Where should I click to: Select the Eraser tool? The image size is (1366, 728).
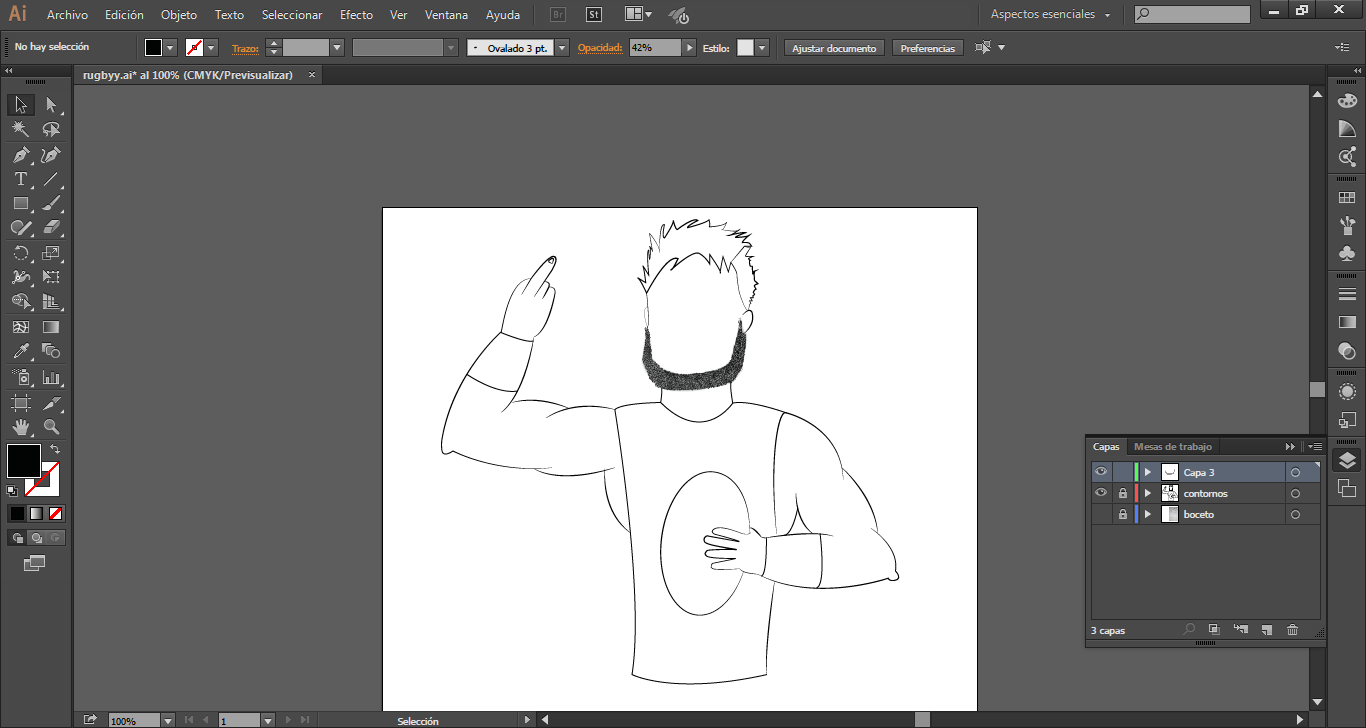(x=51, y=228)
